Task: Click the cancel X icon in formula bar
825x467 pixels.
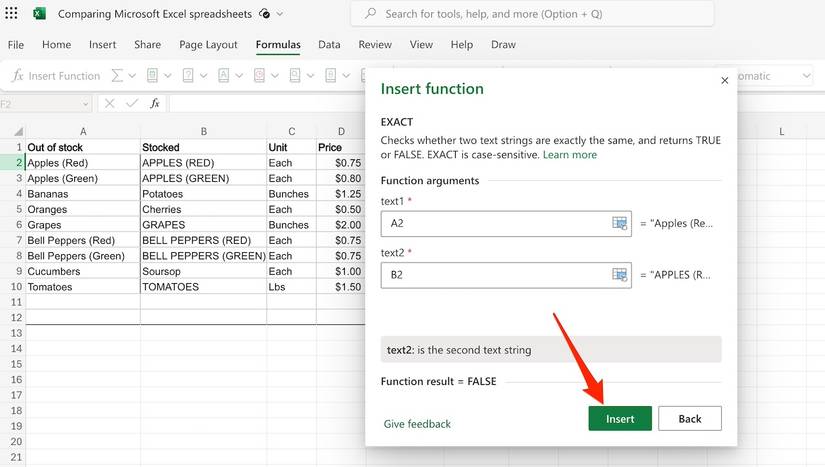Action: click(109, 104)
